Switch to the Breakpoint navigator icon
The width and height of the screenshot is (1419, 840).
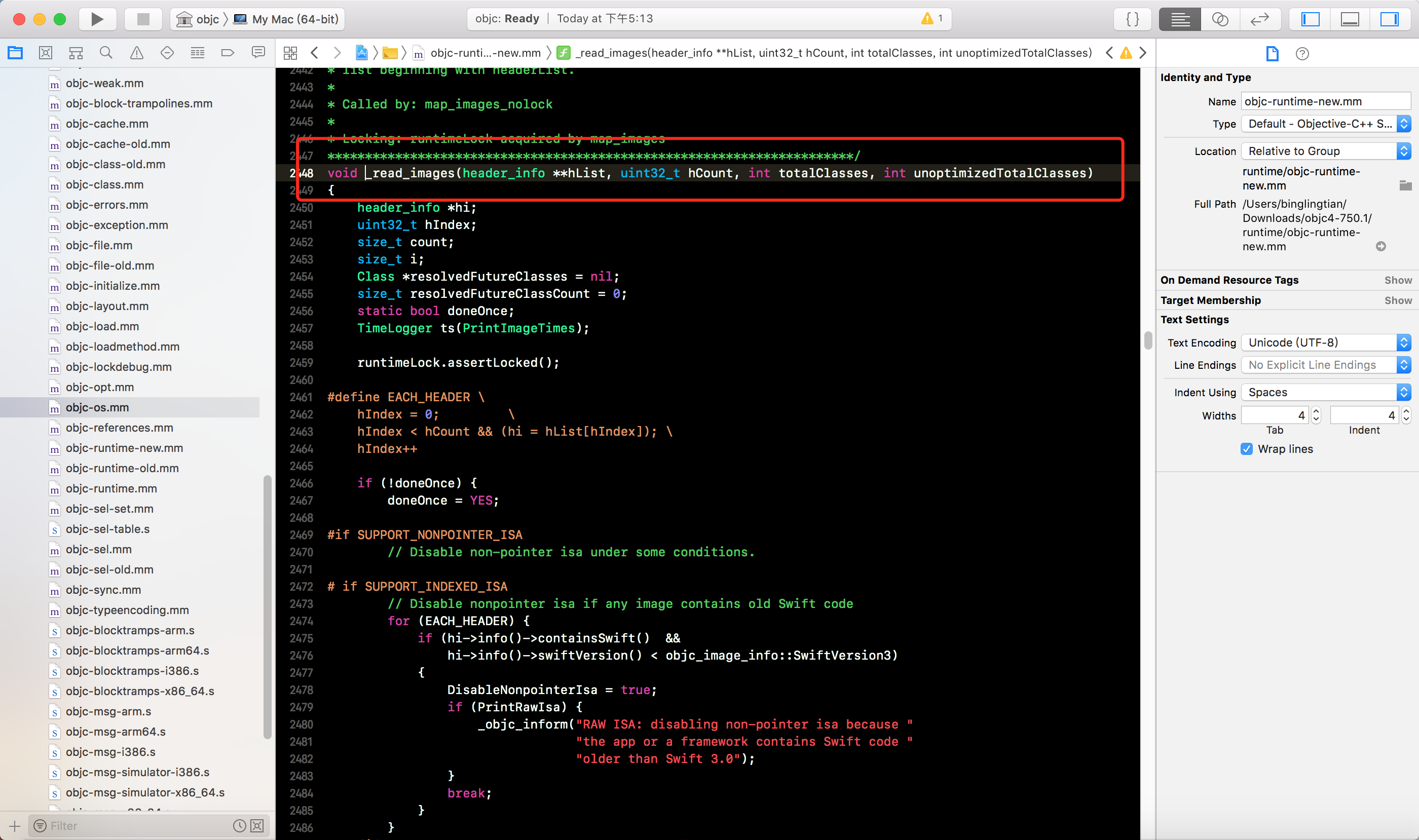point(228,53)
